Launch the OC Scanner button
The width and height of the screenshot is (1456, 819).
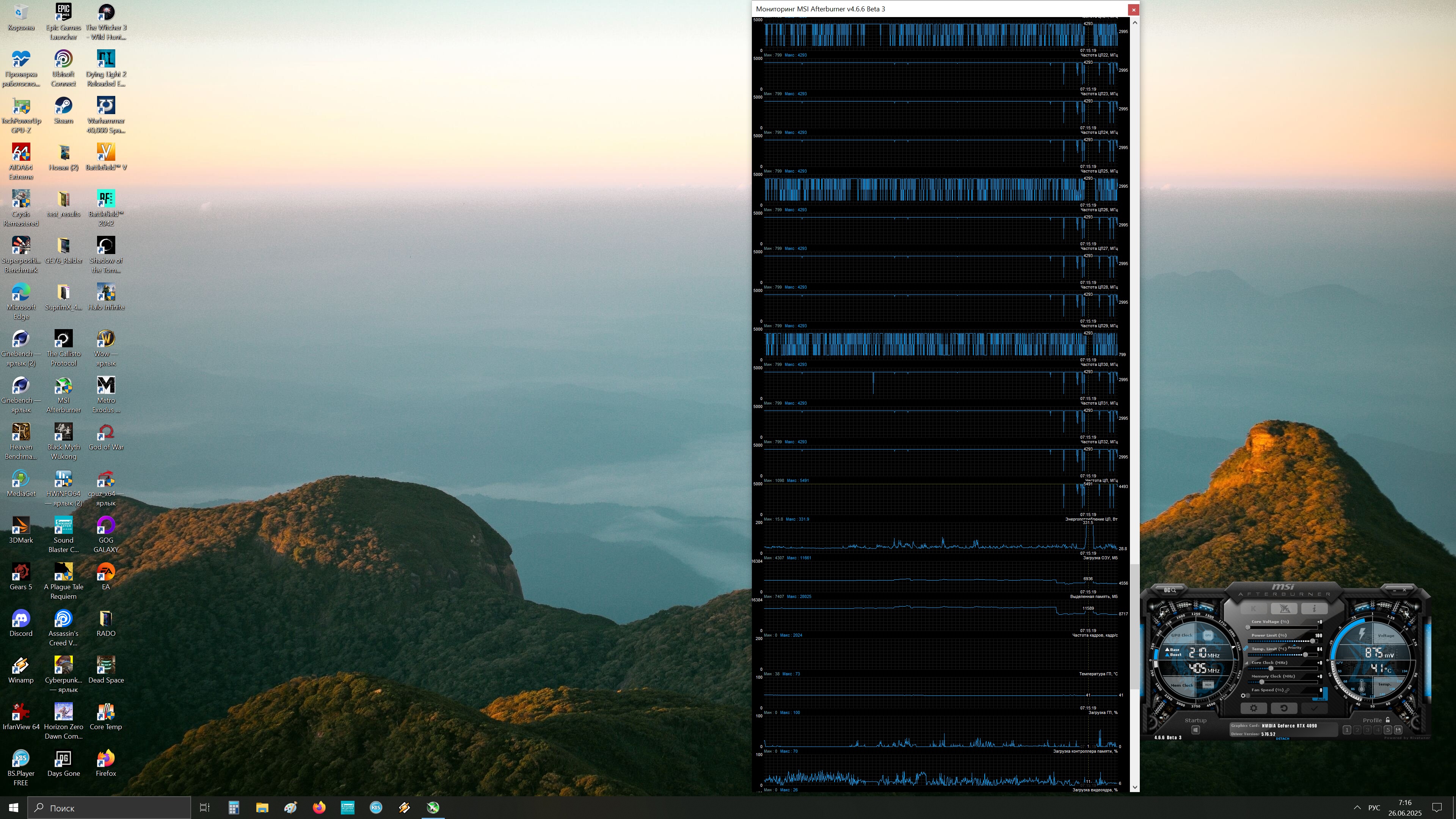coord(1169,590)
